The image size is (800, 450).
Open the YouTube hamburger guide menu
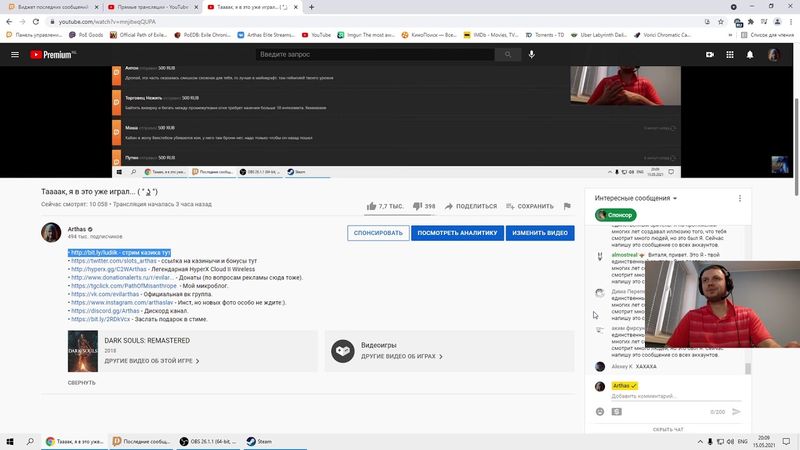tap(14, 54)
